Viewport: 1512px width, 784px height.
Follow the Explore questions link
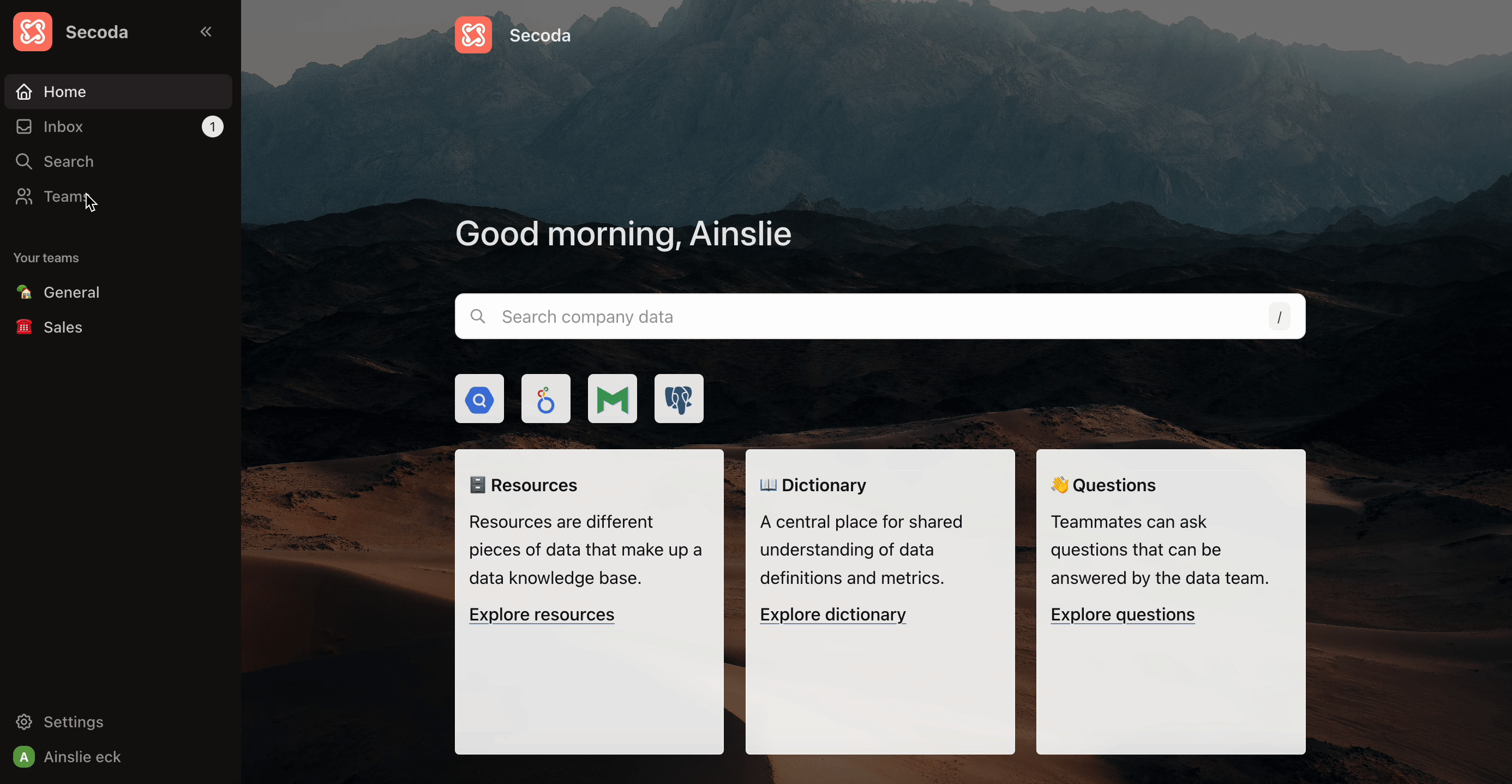(x=1122, y=614)
